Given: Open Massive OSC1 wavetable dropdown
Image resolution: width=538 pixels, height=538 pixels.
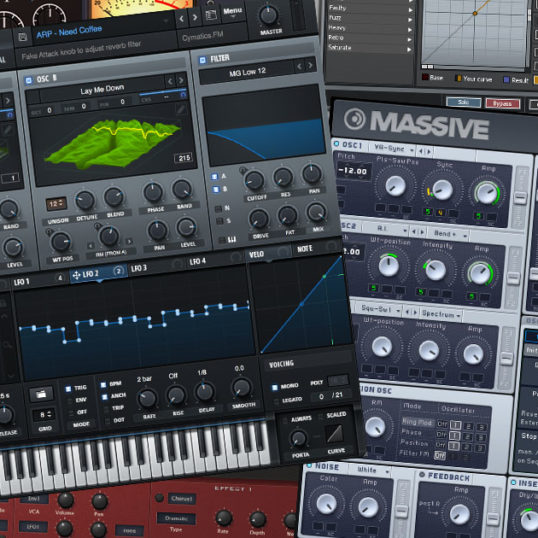Looking at the screenshot, I should (x=393, y=149).
